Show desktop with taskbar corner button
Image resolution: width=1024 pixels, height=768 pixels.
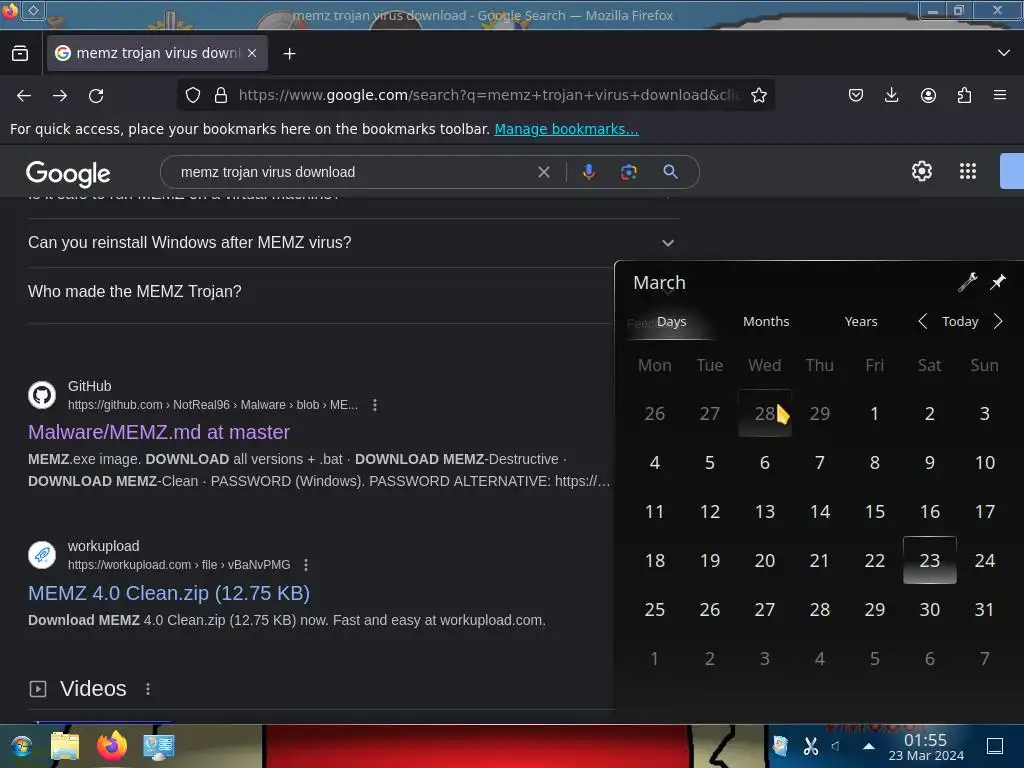[995, 746]
